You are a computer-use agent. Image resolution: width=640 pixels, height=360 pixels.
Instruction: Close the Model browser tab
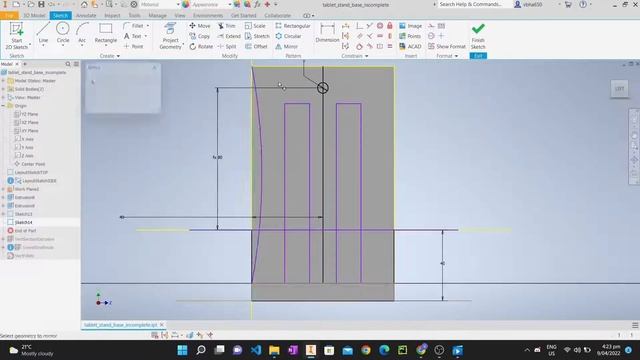(17, 64)
